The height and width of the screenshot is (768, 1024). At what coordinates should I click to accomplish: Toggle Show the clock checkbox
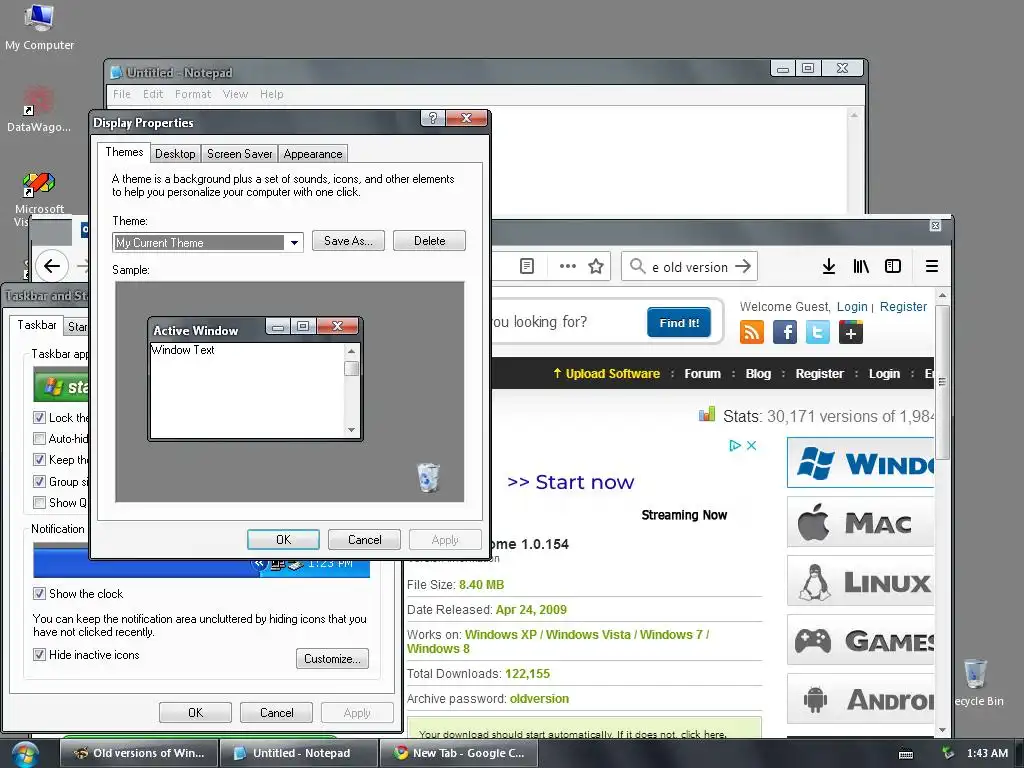pyautogui.click(x=39, y=594)
